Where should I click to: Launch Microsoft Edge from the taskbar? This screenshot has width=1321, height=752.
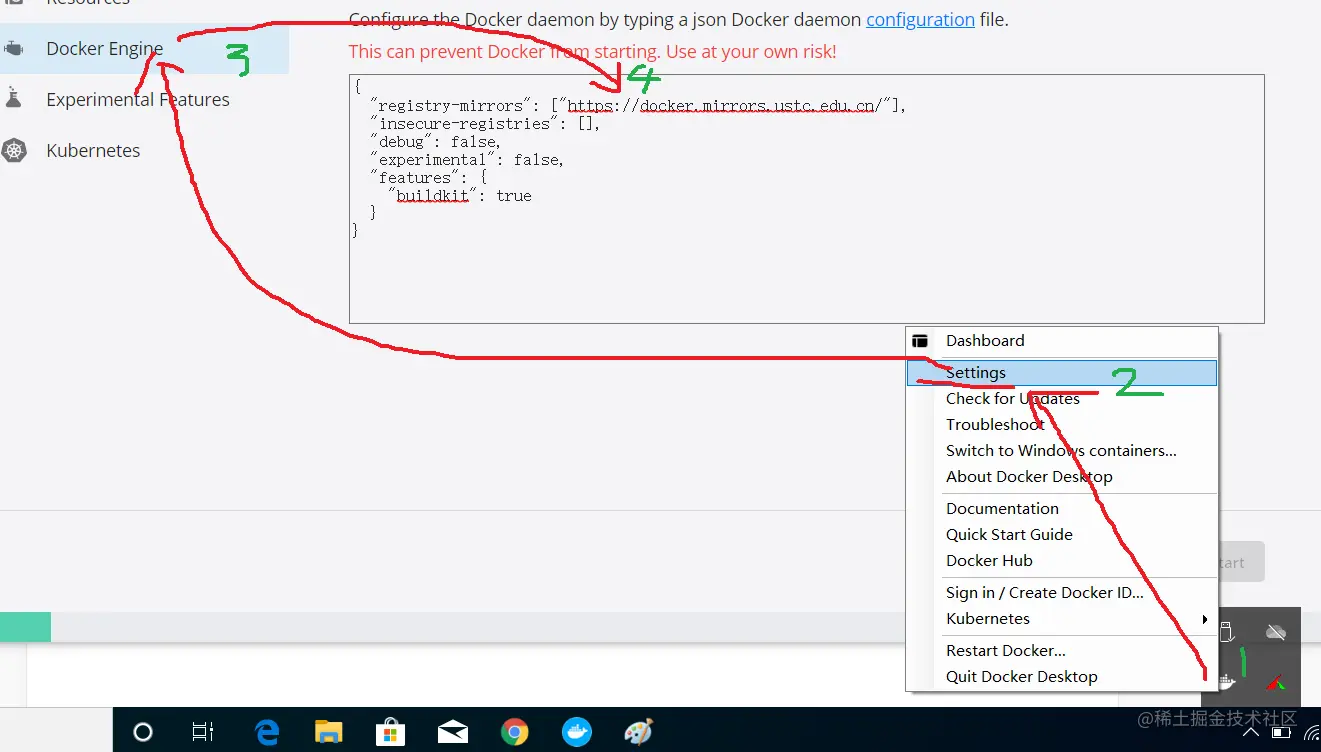coord(267,731)
